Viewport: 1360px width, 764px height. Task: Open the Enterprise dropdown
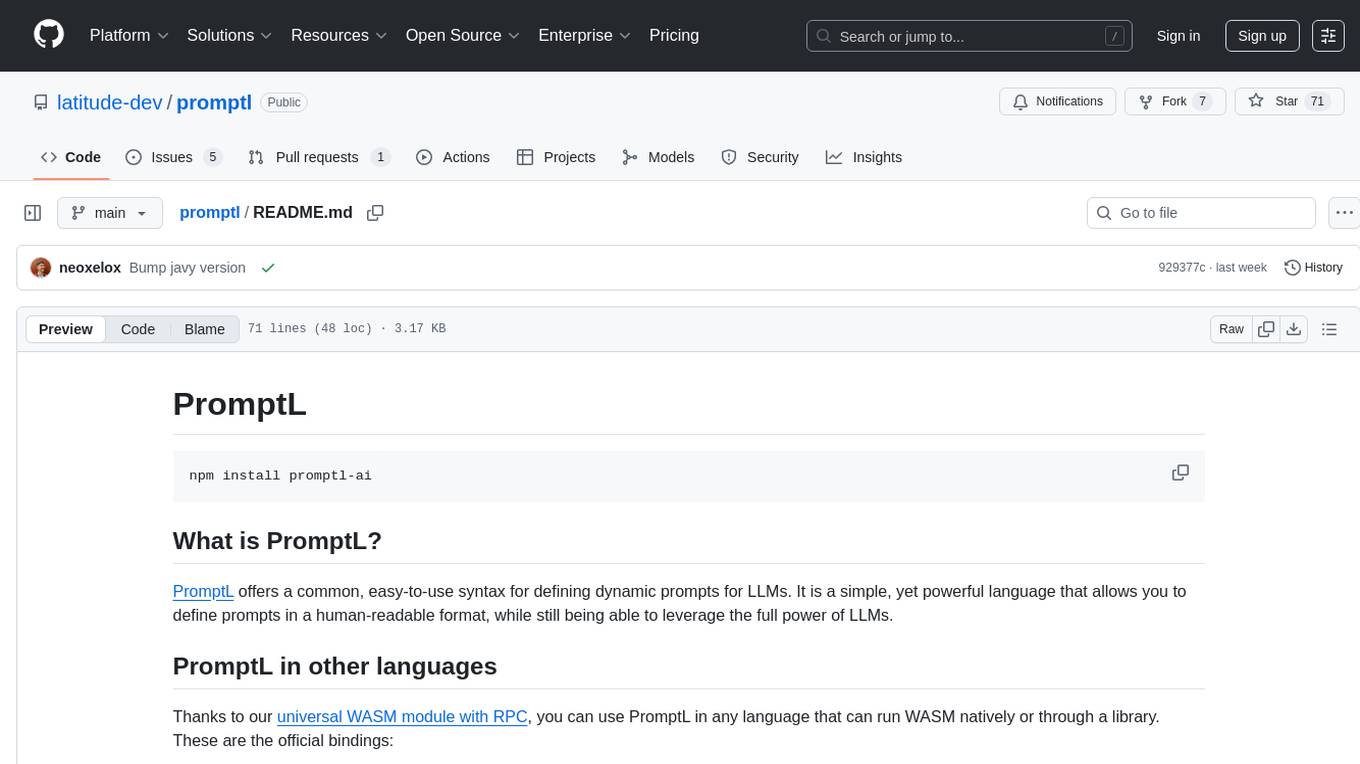[x=585, y=35]
